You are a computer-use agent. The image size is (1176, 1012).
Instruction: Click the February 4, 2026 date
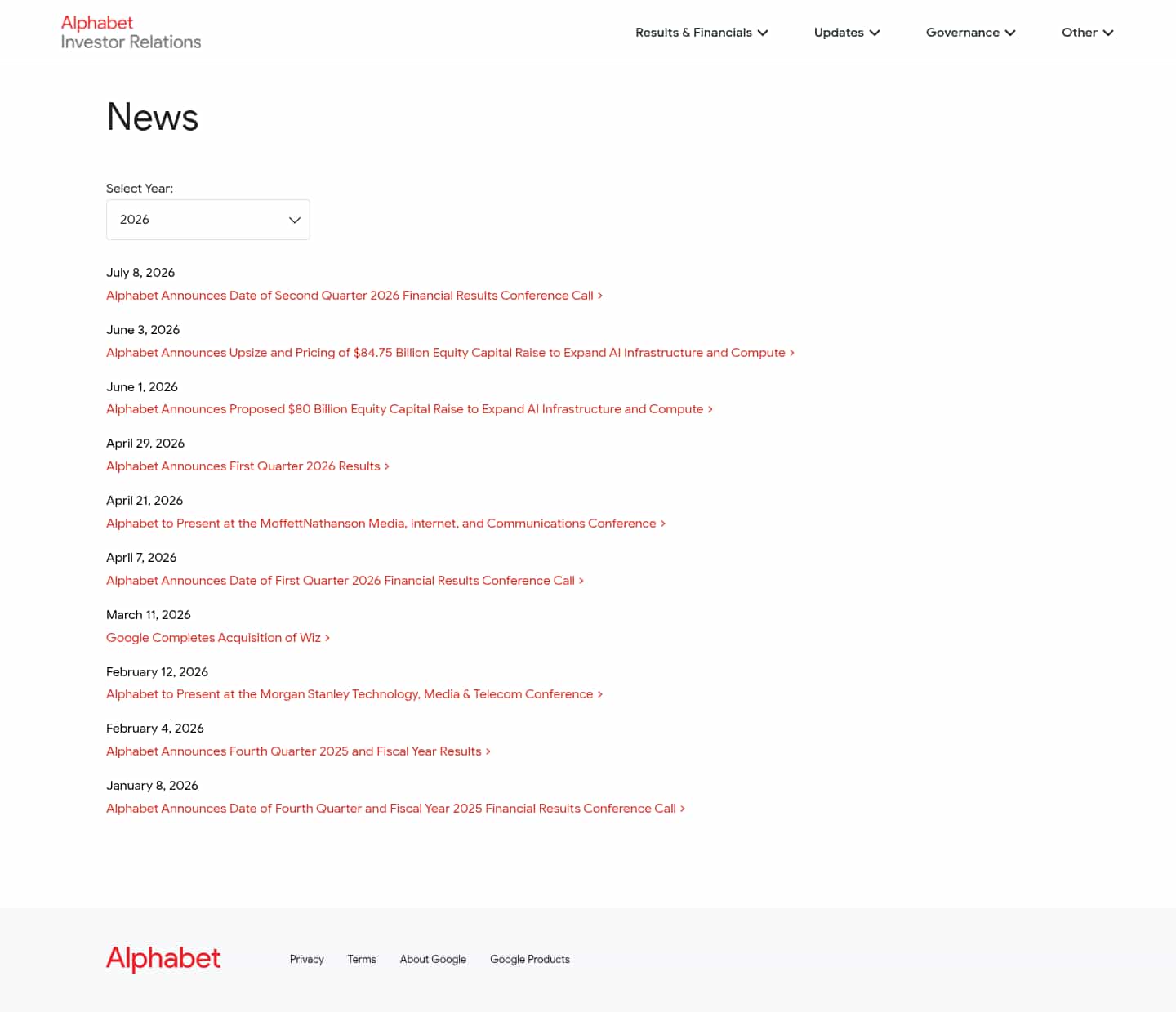(x=155, y=729)
